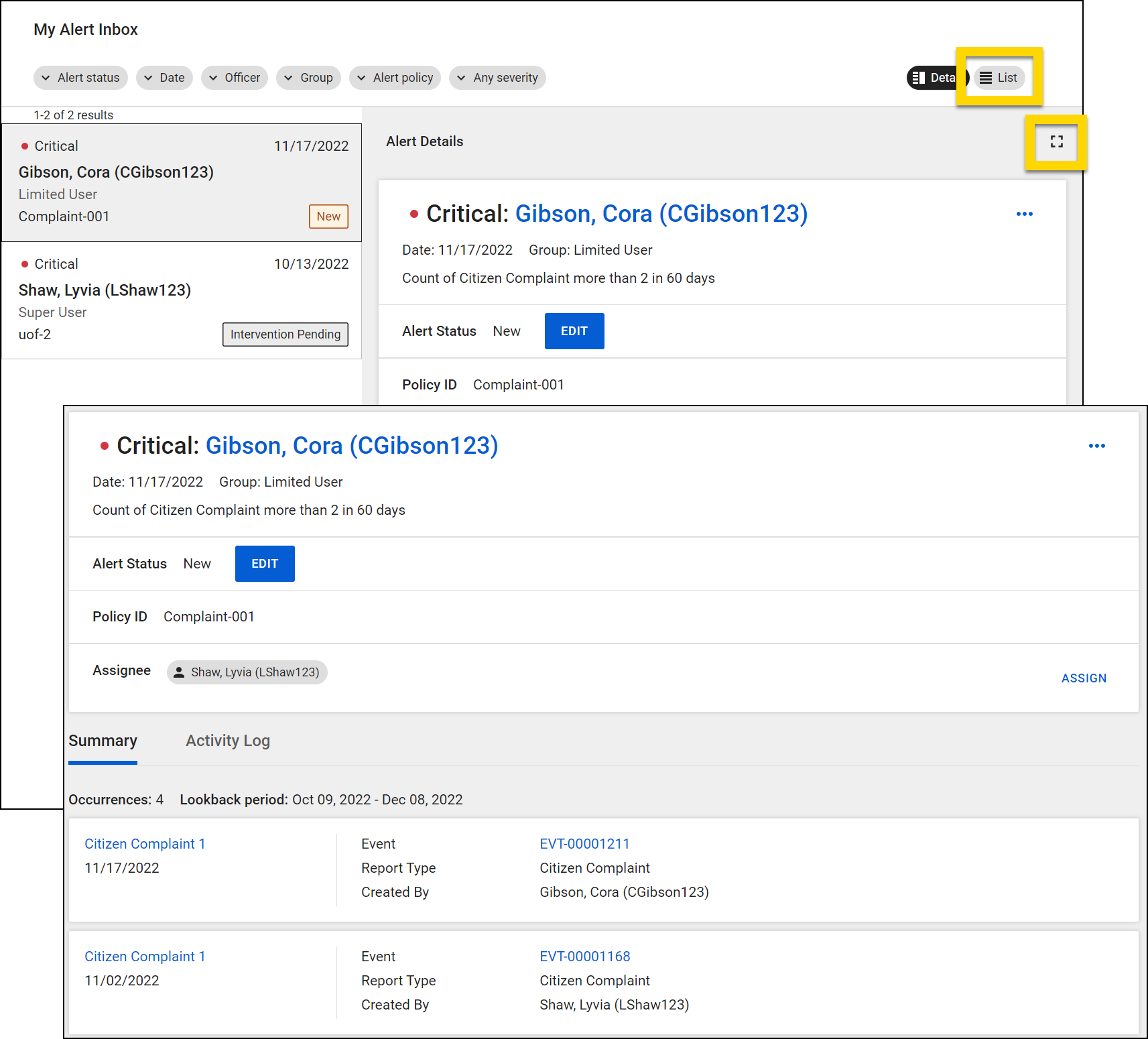Open event link EVT-00001168

click(584, 957)
